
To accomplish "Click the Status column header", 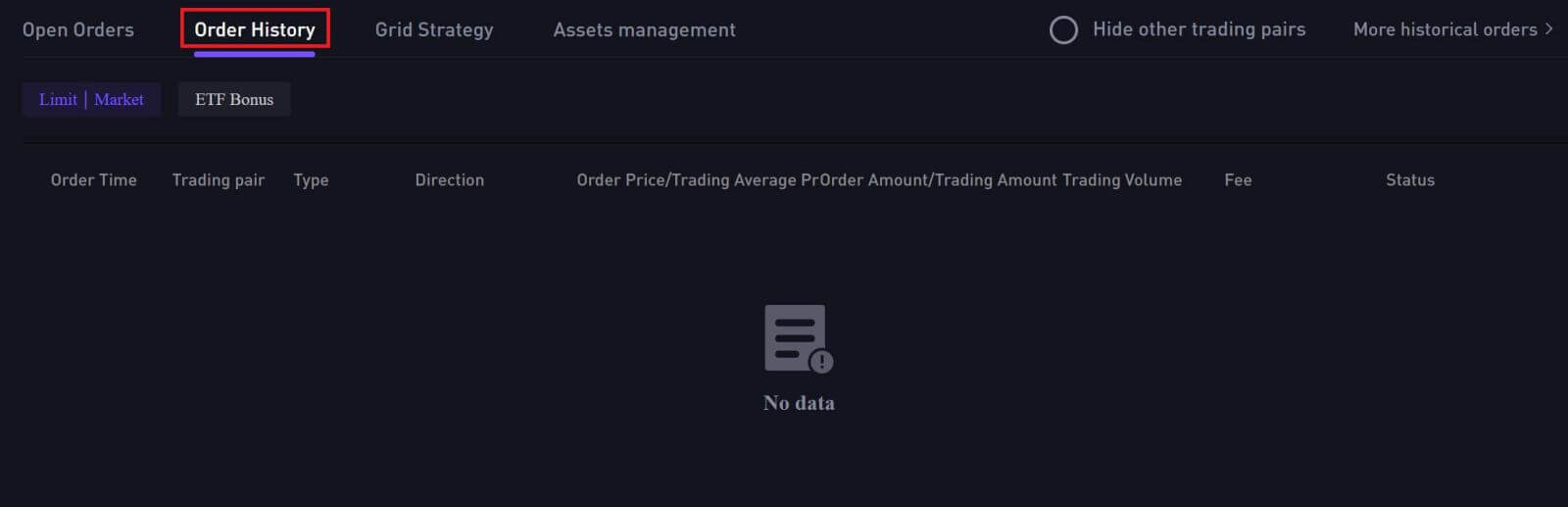I will [1410, 180].
